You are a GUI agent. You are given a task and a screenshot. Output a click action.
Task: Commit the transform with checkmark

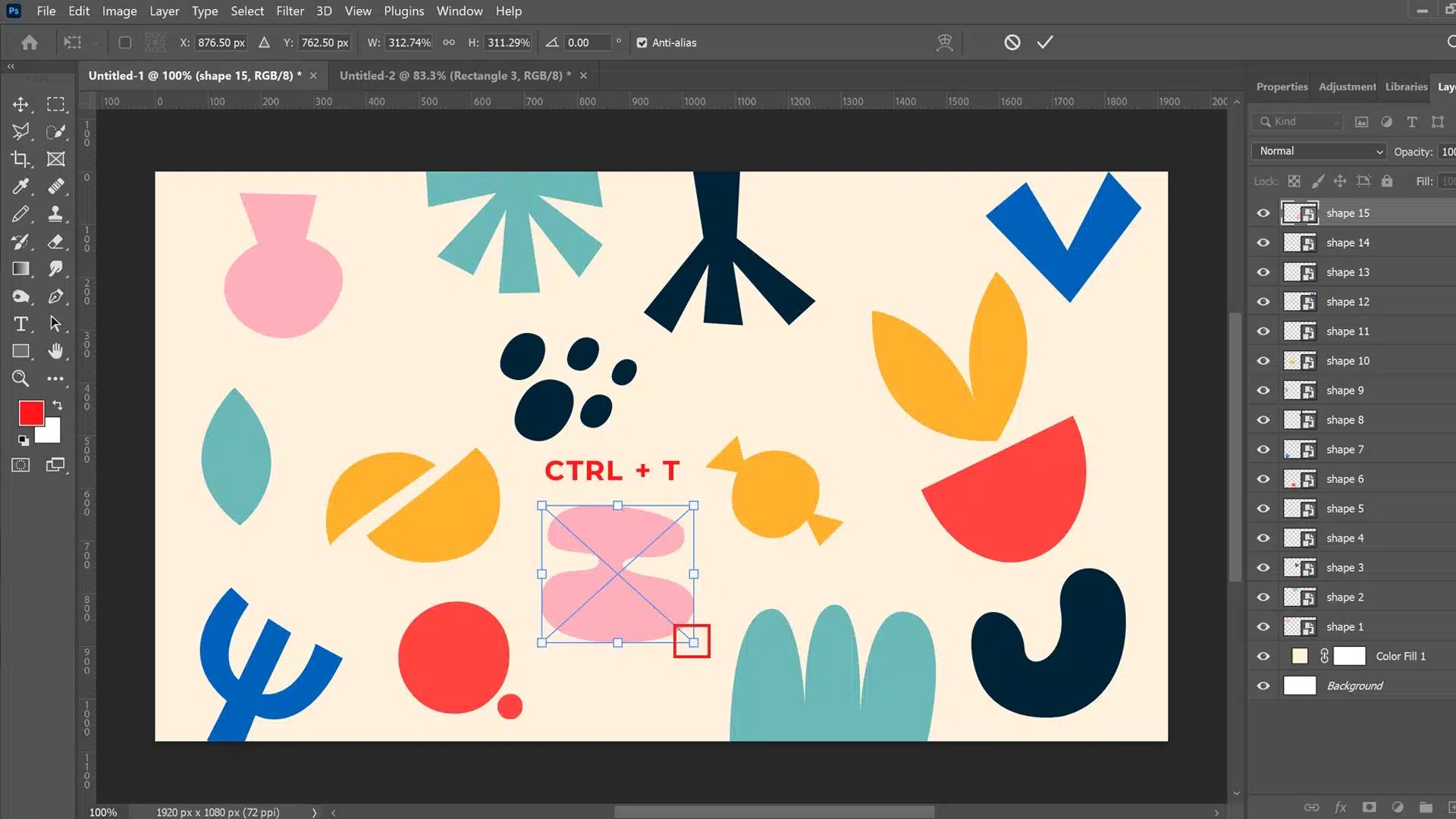1045,42
